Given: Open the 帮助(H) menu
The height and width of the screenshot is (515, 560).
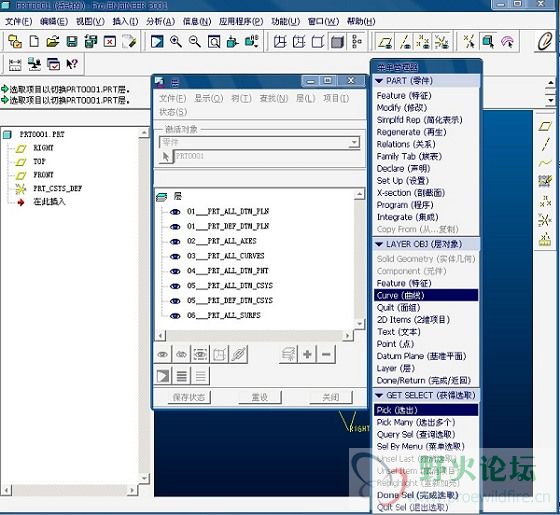Looking at the screenshot, I should click(361, 21).
